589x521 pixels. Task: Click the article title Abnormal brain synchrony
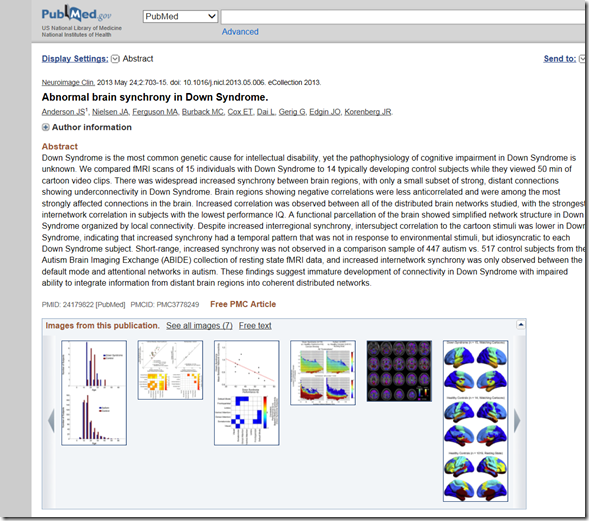pos(155,97)
